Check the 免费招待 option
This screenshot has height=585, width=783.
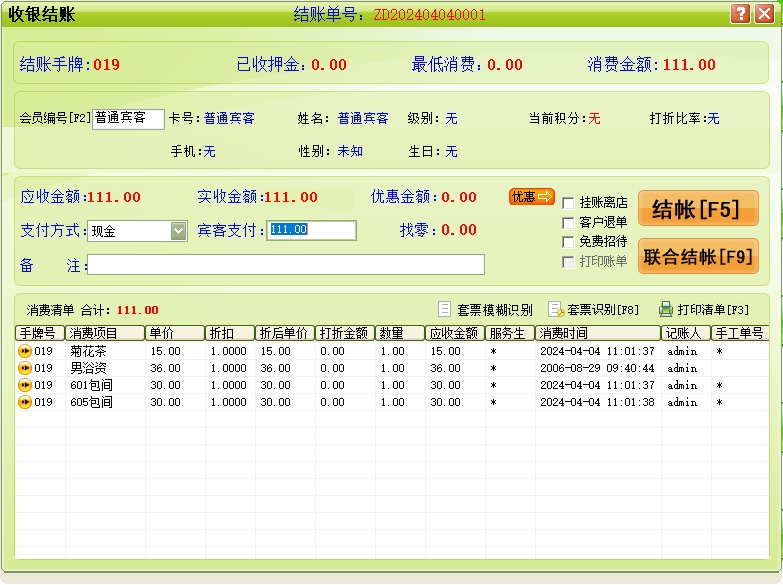pyautogui.click(x=568, y=242)
